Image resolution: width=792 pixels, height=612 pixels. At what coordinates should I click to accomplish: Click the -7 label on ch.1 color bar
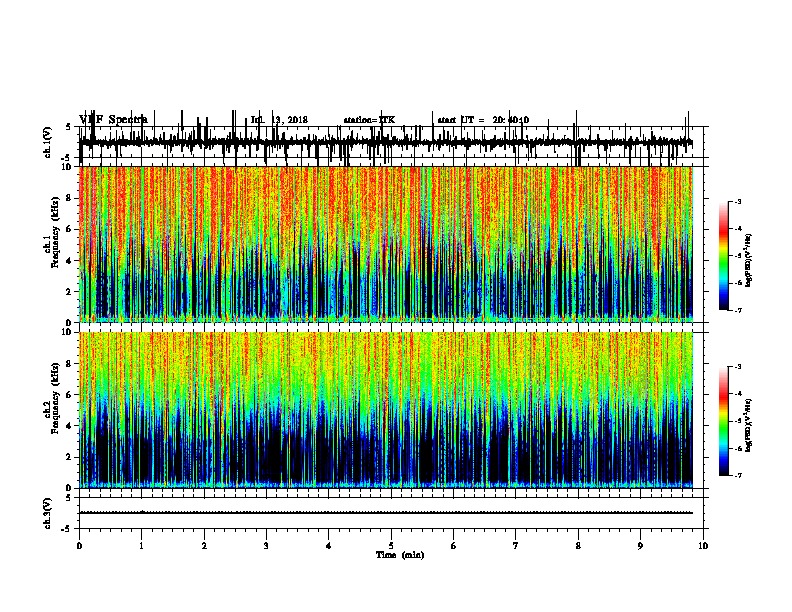[x=738, y=310]
